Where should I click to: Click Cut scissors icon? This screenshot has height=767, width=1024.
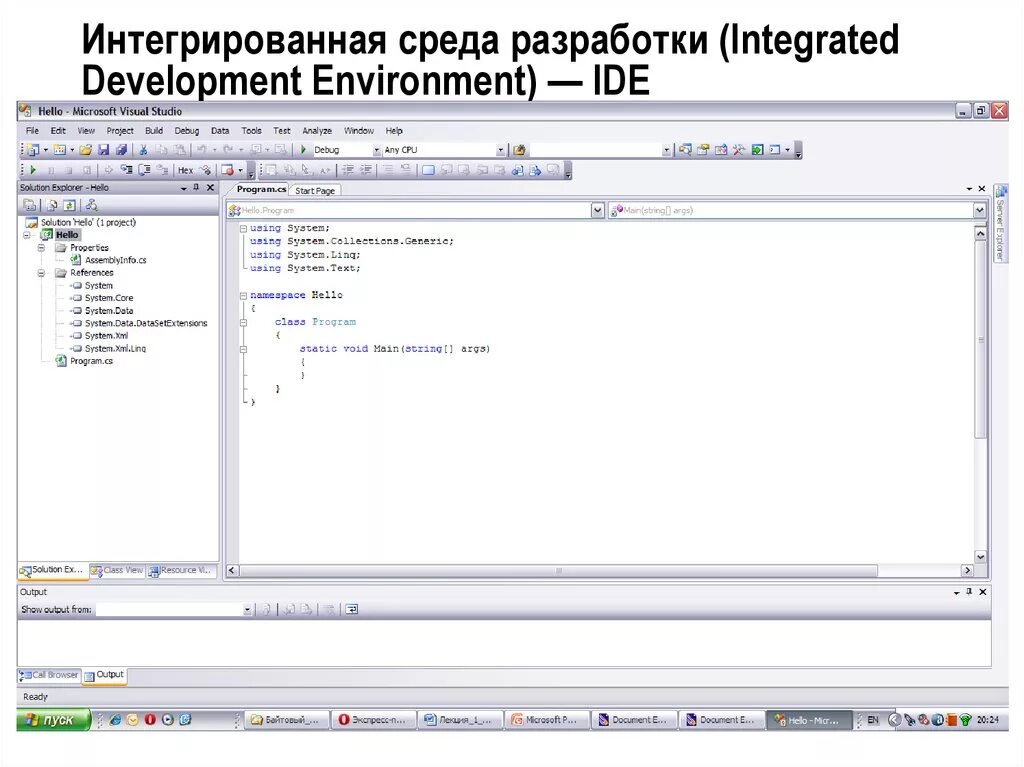pyautogui.click(x=143, y=150)
